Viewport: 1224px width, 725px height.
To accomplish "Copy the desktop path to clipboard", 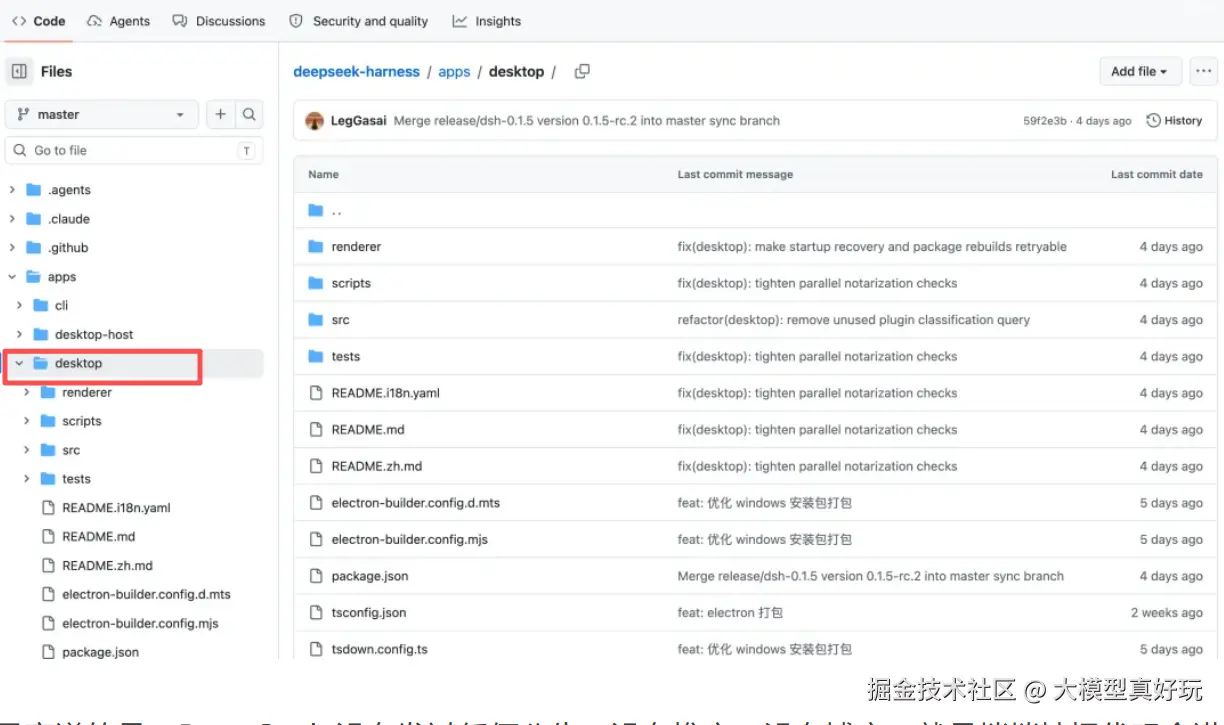I will pyautogui.click(x=582, y=71).
